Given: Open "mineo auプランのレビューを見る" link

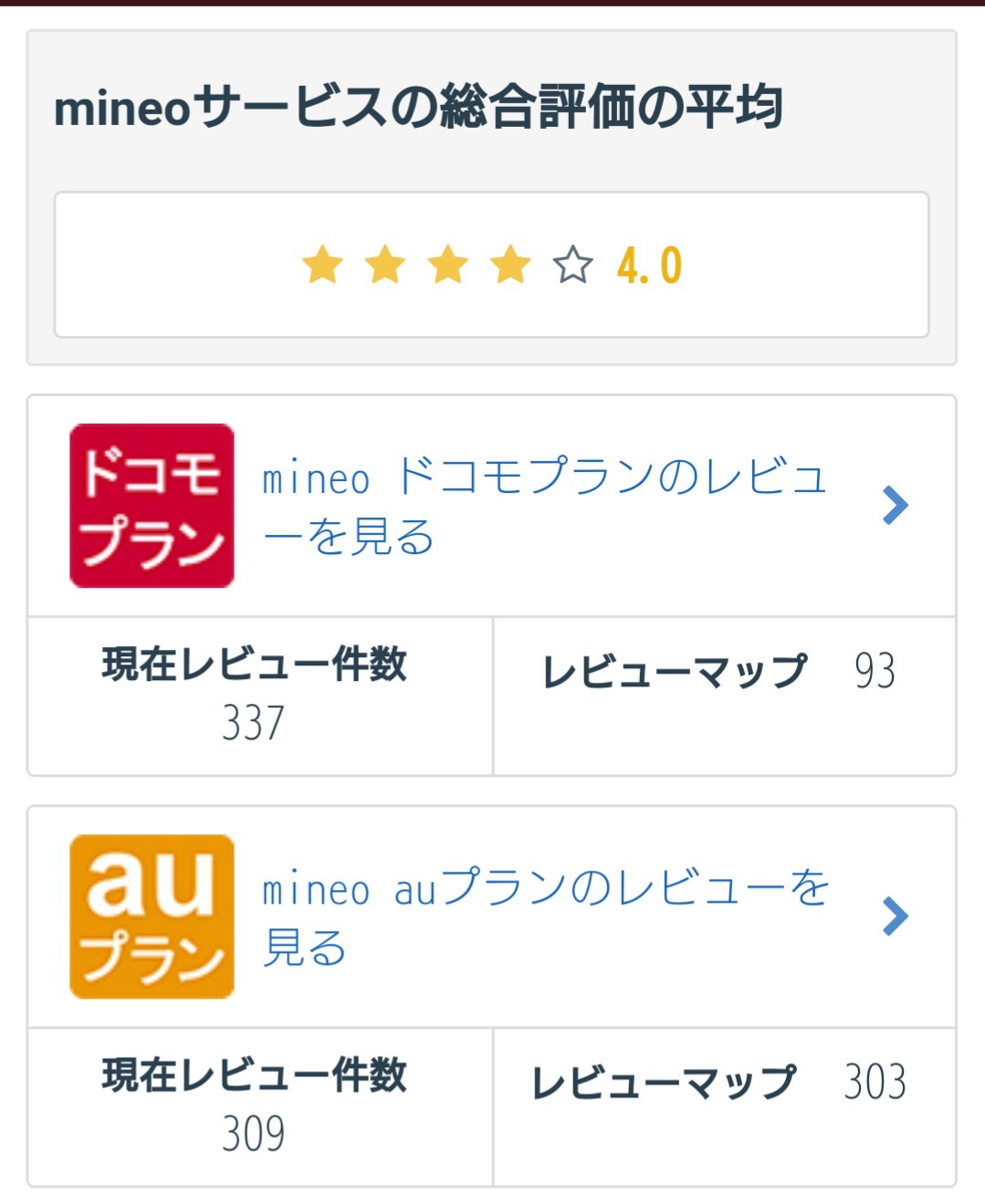Looking at the screenshot, I should pyautogui.click(x=544, y=916).
